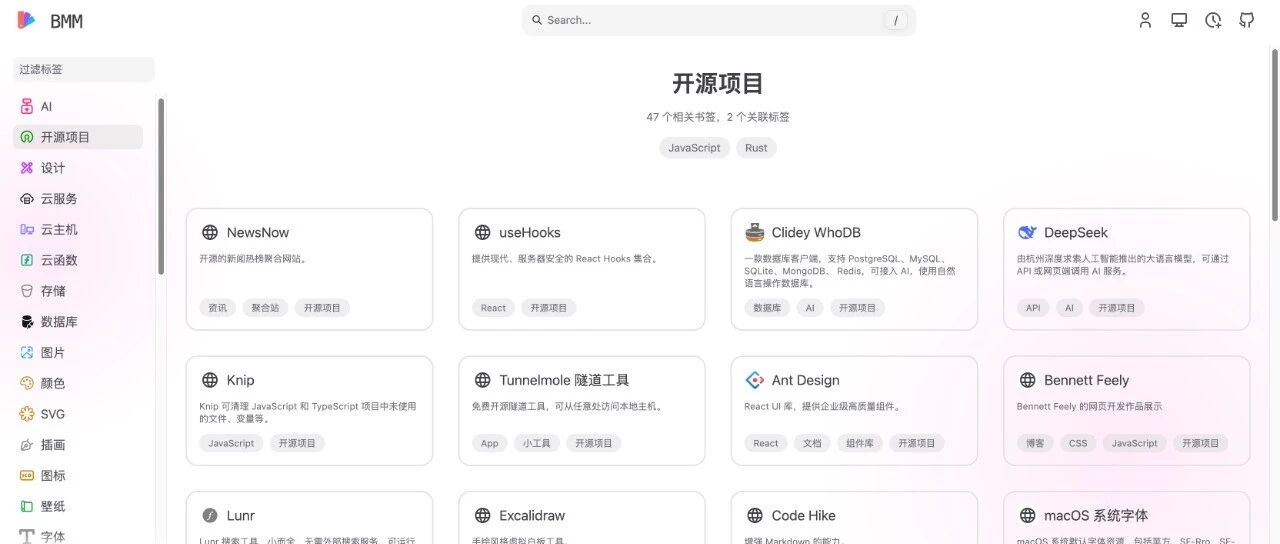Click the API tag on DeepSeek card
Screen dimensions: 1280x544
pos(1033,308)
